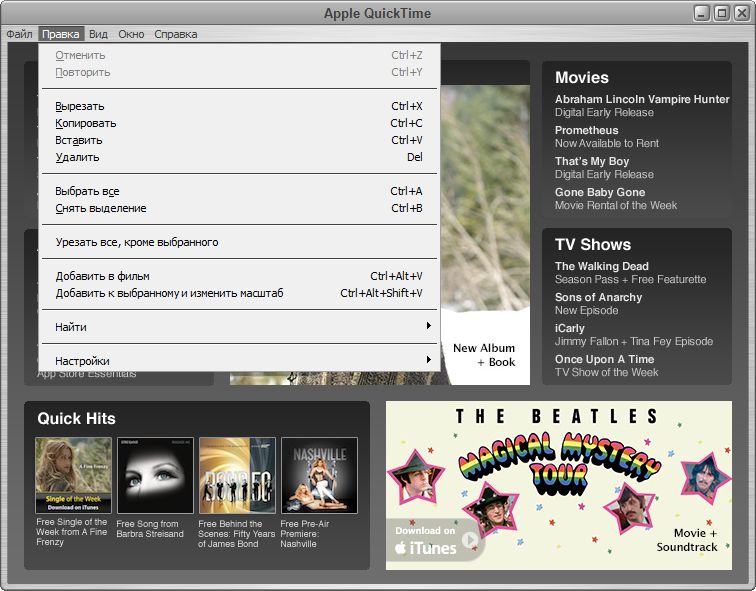Open the Справка menu
This screenshot has width=756, height=591.
(176, 34)
